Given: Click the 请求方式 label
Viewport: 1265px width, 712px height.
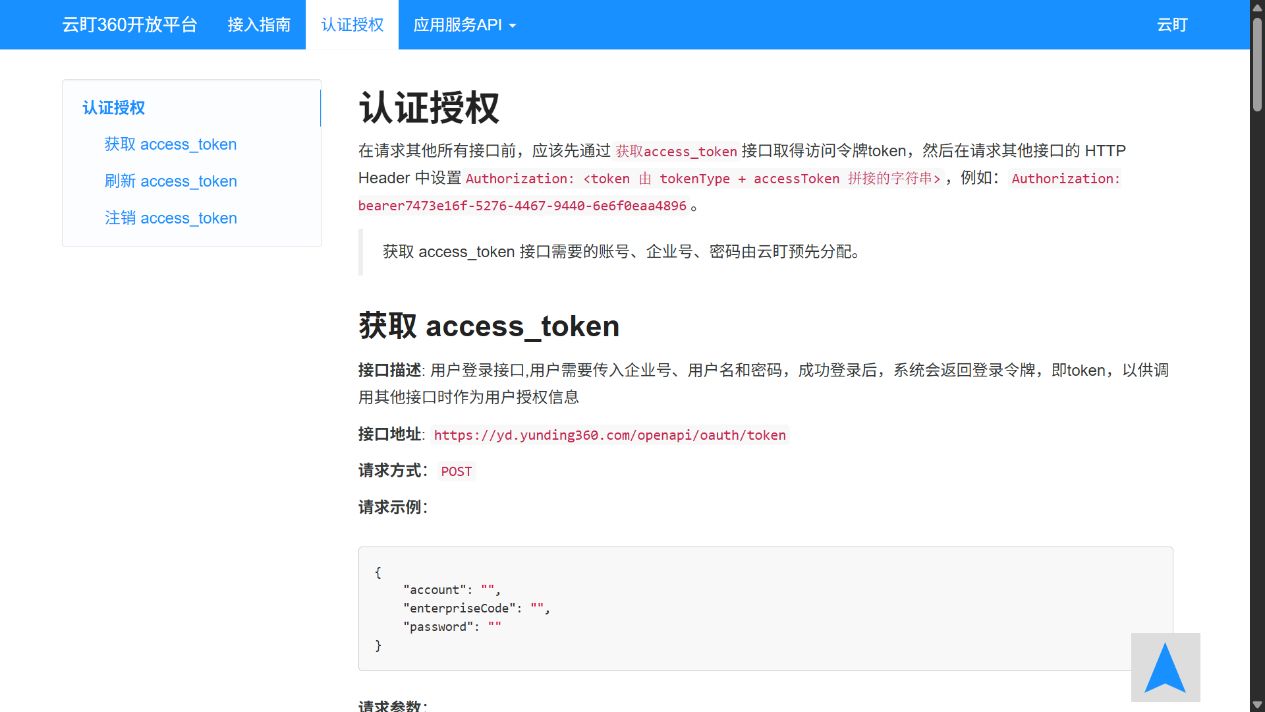Looking at the screenshot, I should [x=393, y=471].
